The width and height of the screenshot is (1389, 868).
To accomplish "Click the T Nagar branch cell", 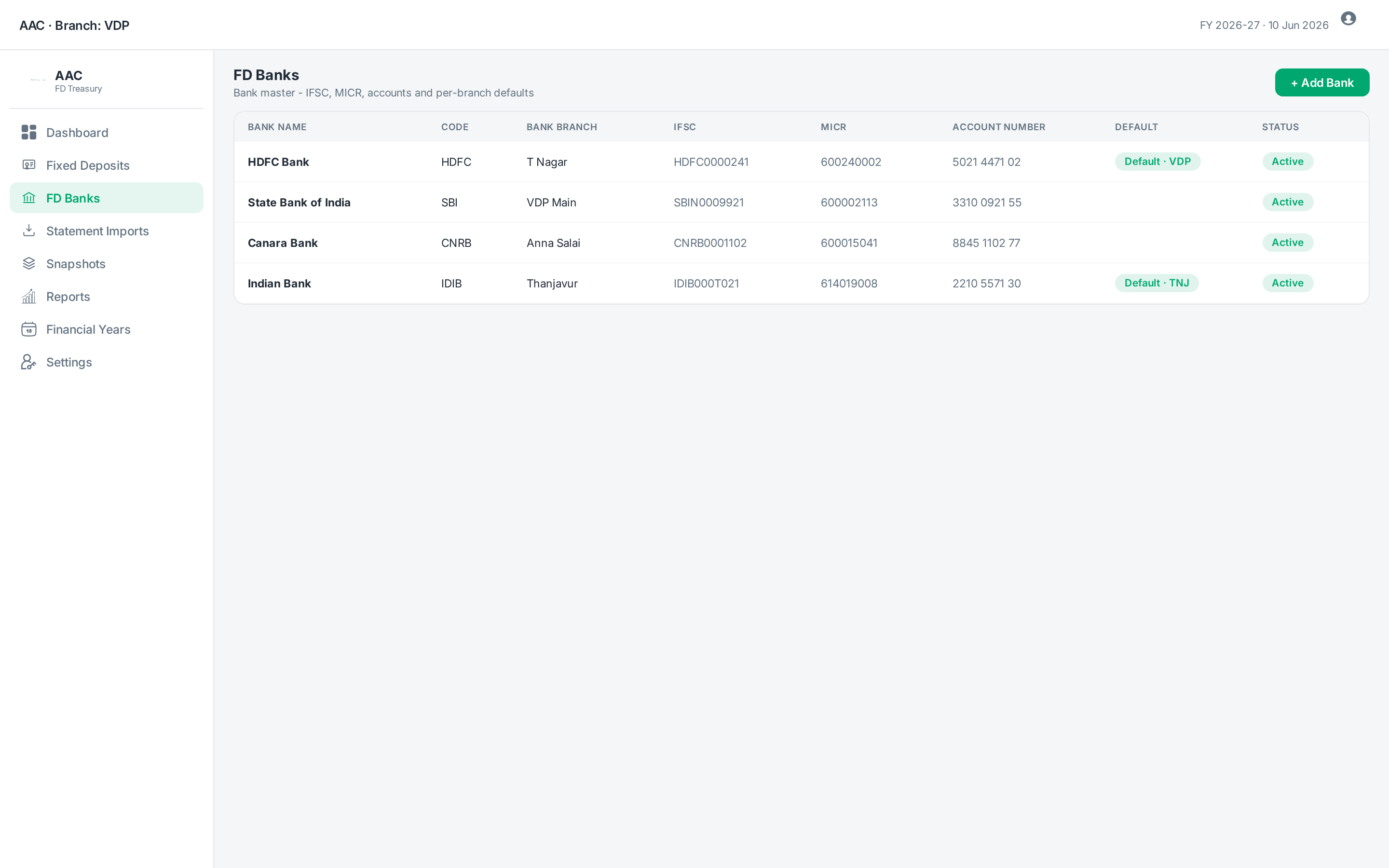I will point(547,162).
